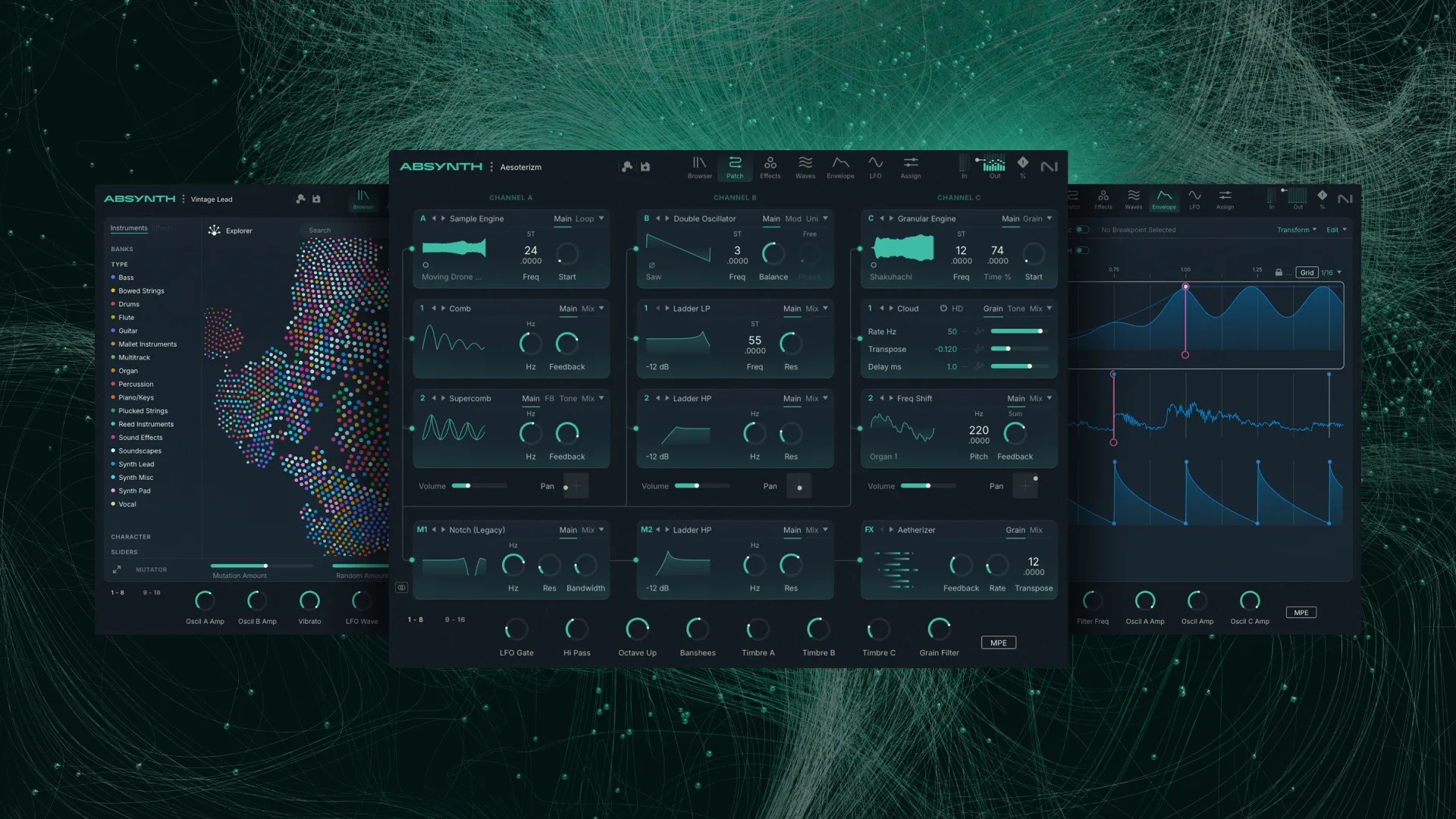Select macro page 1 - 8 in Aesoterizm window
1456x819 pixels.
tap(416, 620)
